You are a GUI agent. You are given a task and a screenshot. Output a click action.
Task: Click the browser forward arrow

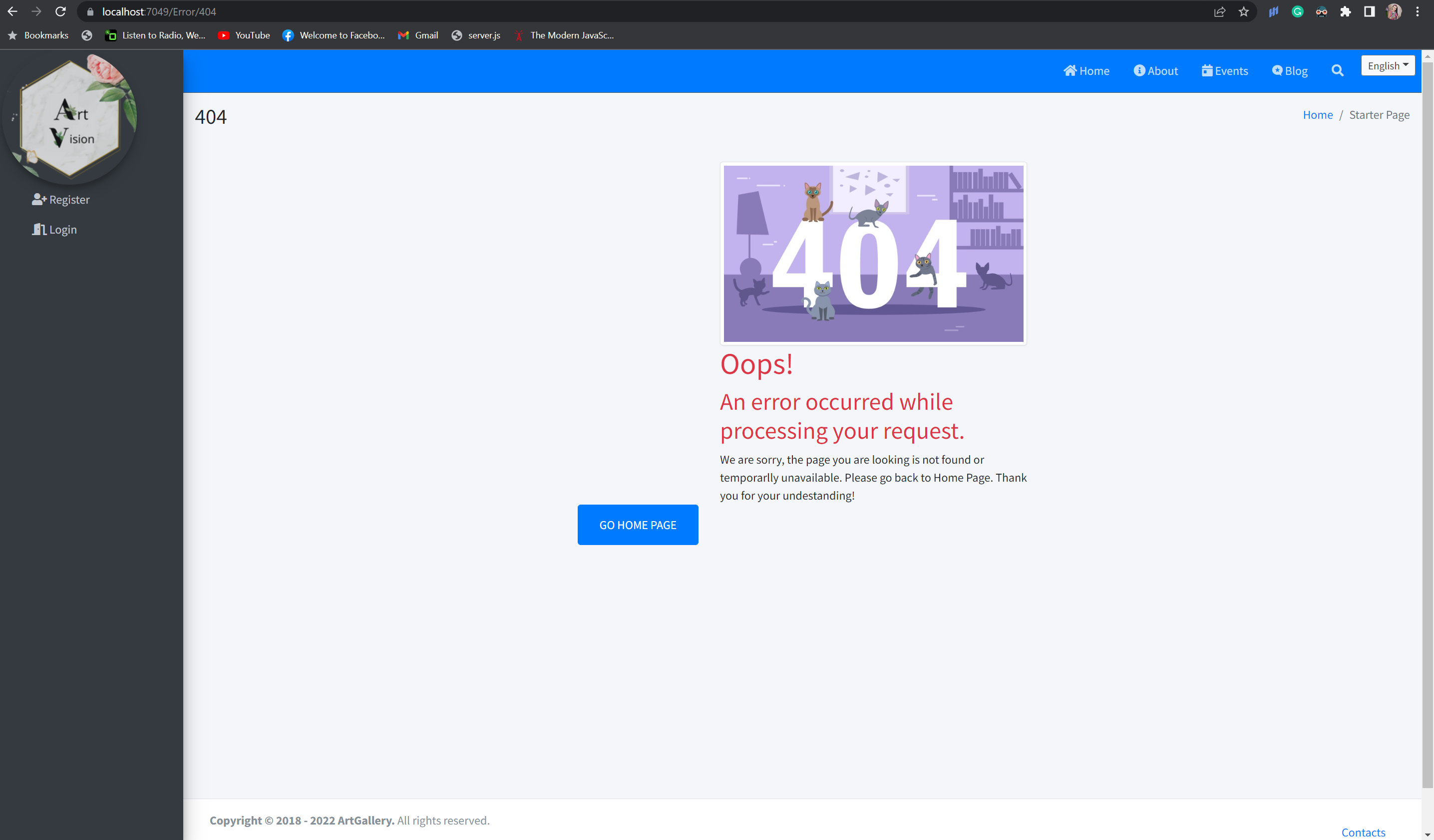[x=36, y=11]
